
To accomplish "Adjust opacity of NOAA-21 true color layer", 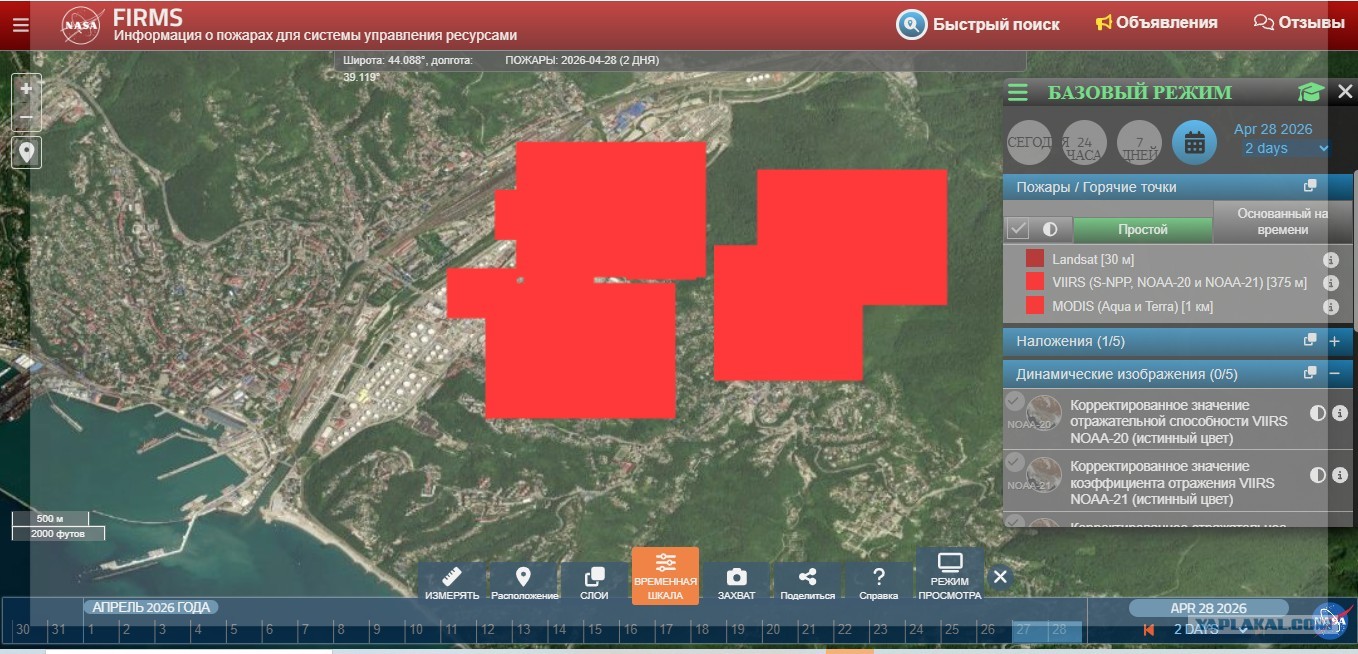I will [1318, 475].
